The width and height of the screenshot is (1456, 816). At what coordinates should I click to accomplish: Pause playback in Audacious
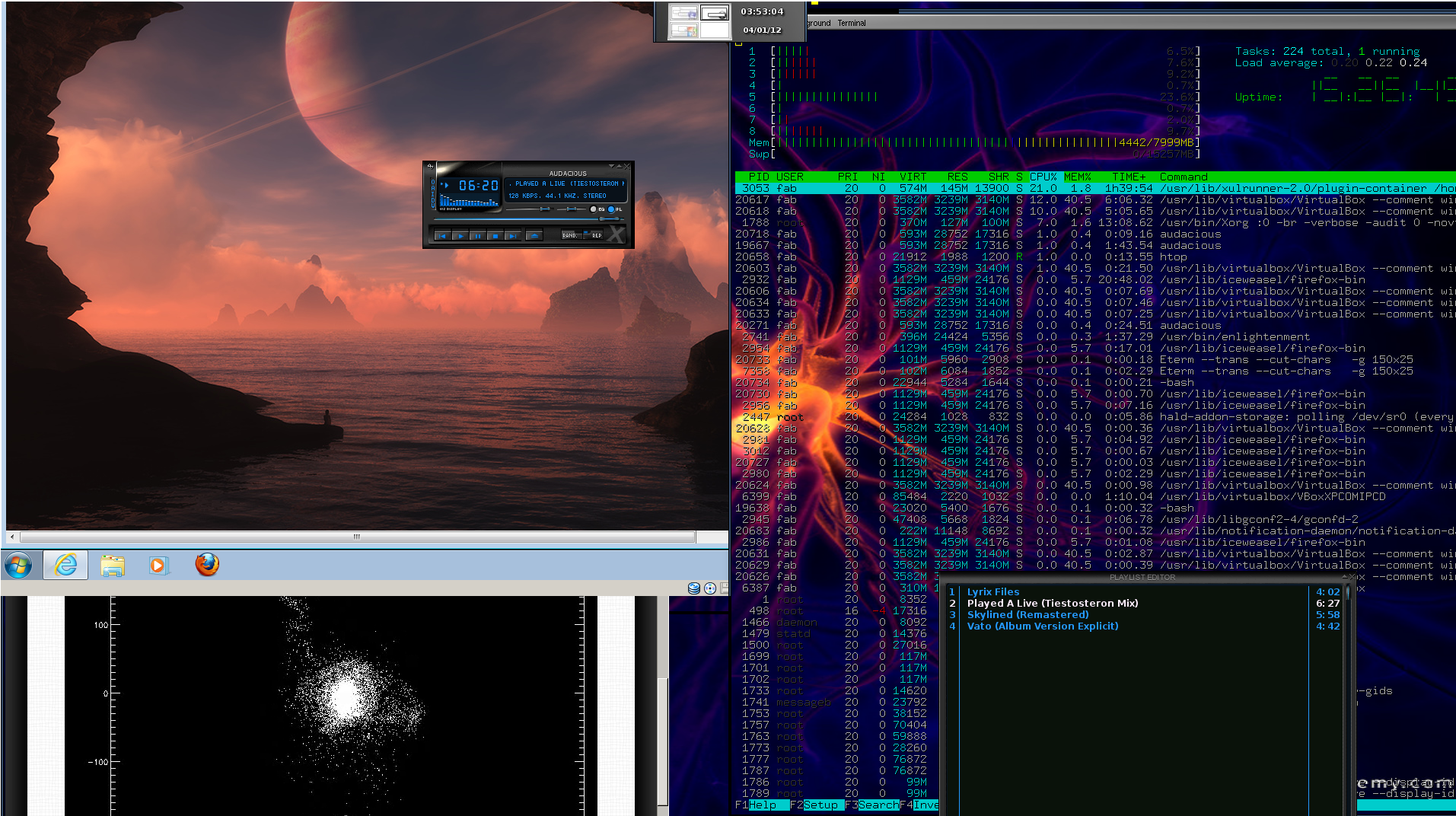[x=478, y=236]
